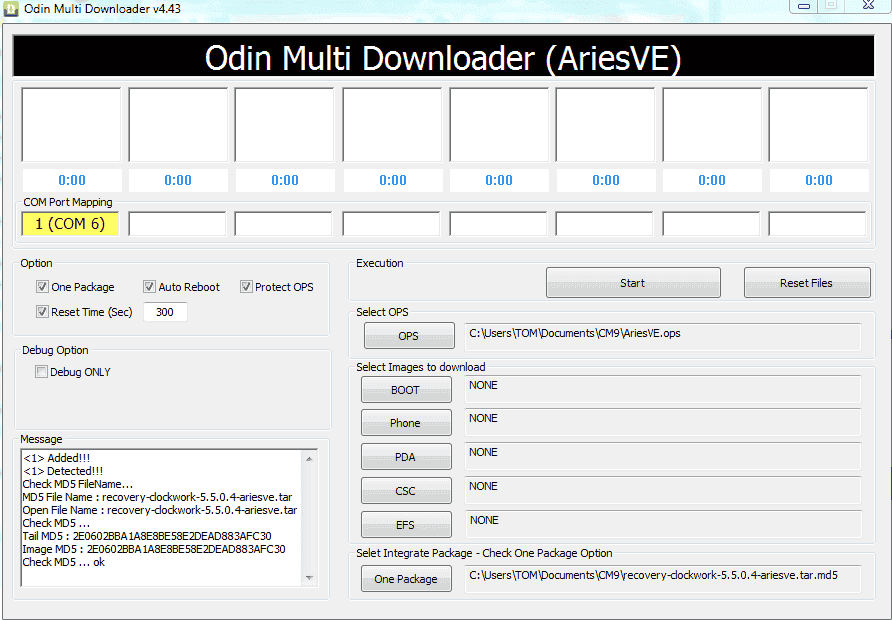Minimize the Odin Multi Downloader window
892x620 pixels.
point(804,6)
